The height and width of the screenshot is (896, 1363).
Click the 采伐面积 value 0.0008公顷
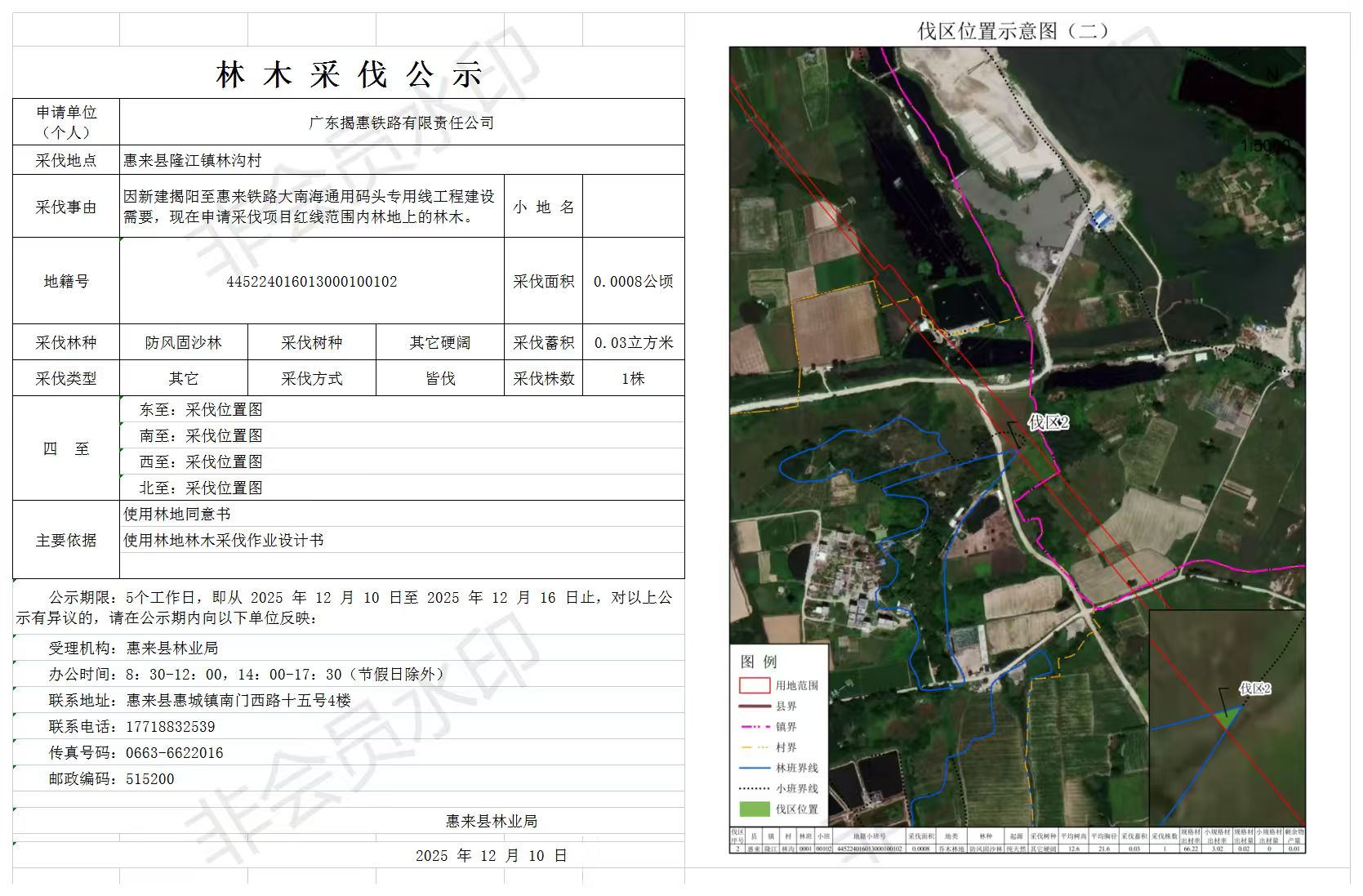[x=633, y=282]
